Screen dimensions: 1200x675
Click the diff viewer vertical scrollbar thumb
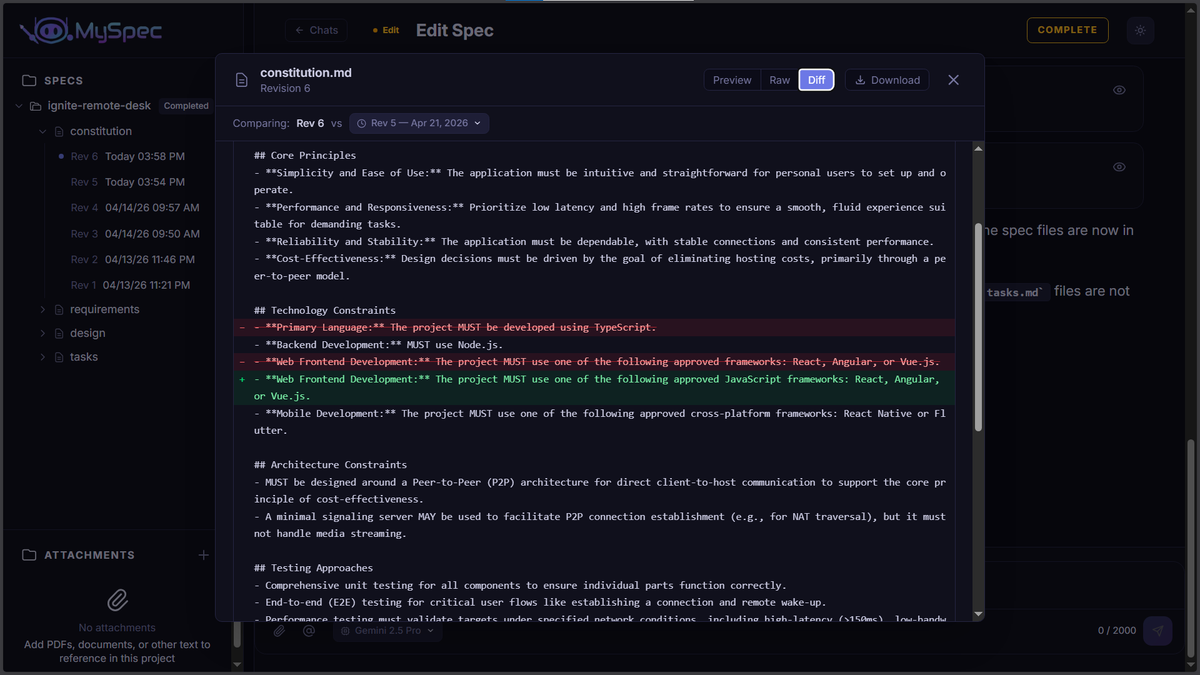click(x=978, y=327)
